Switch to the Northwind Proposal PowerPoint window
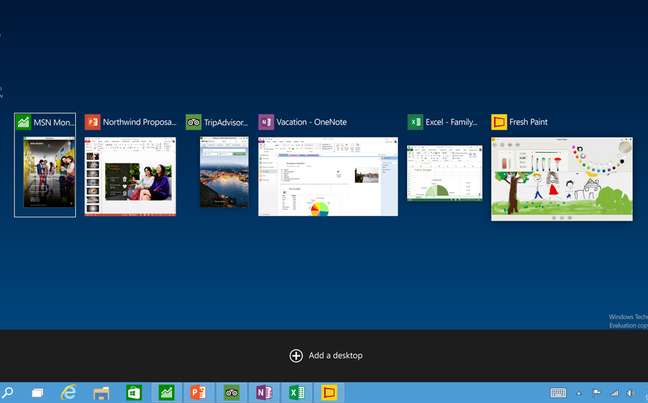The width and height of the screenshot is (648, 403). tap(130, 176)
